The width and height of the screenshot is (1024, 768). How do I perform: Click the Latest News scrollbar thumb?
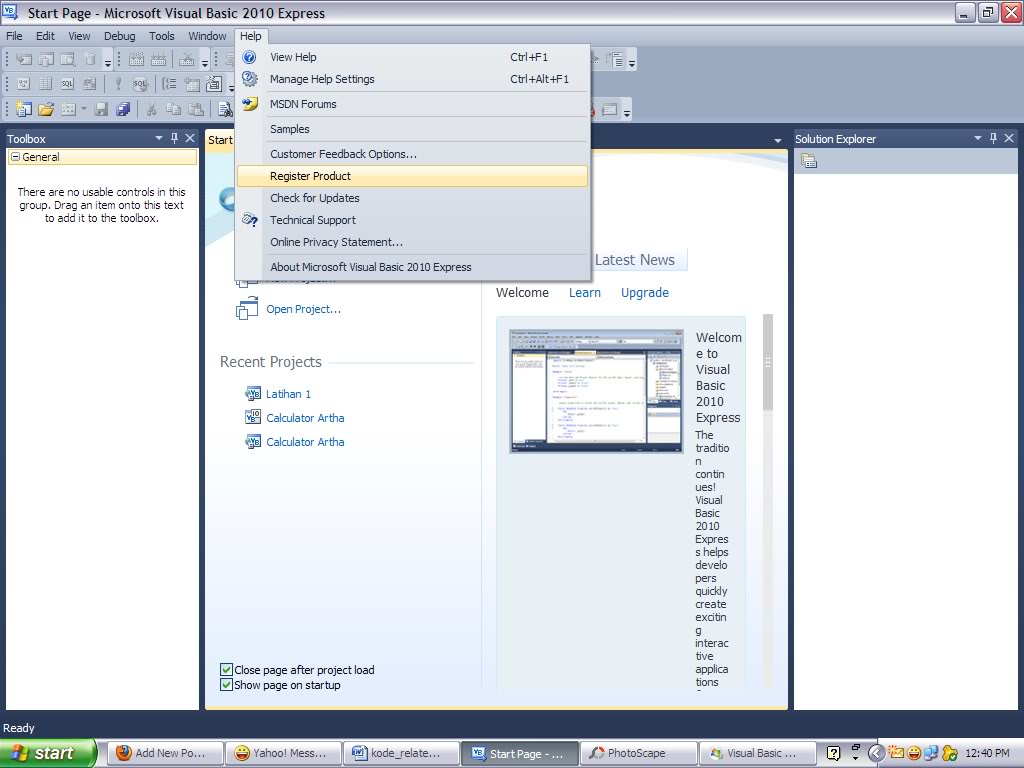[x=768, y=362]
